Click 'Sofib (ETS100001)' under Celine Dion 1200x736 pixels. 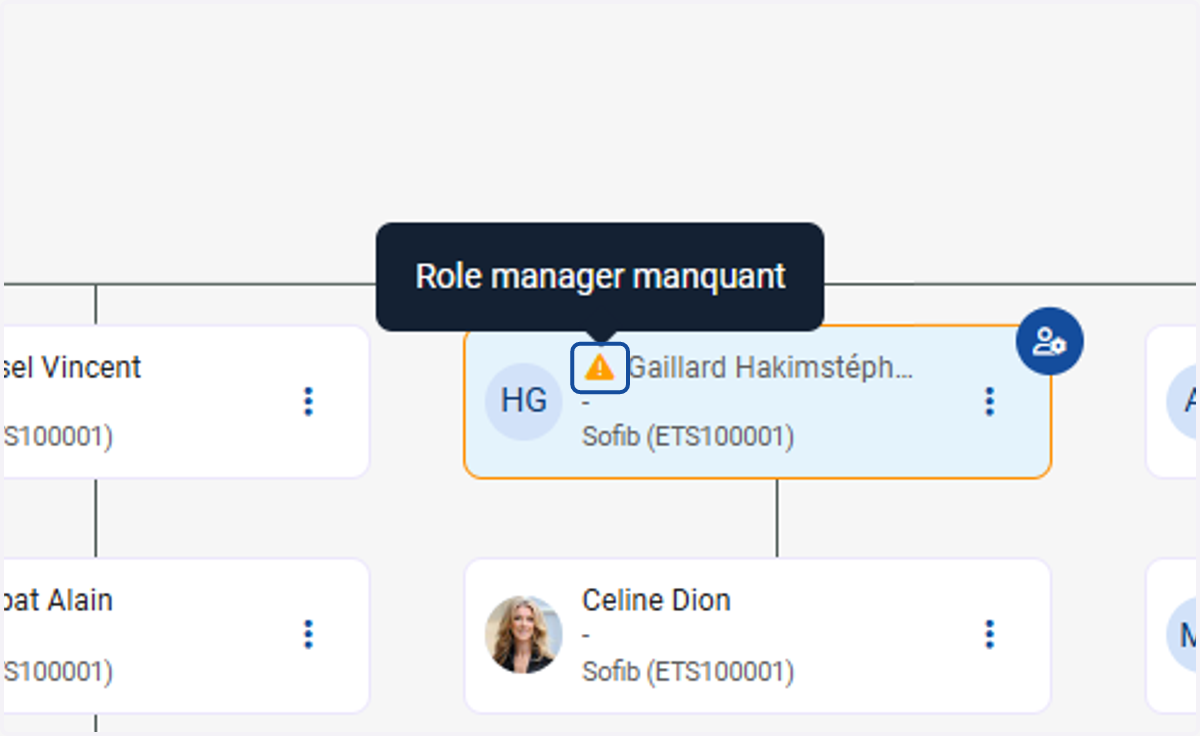pos(688,671)
